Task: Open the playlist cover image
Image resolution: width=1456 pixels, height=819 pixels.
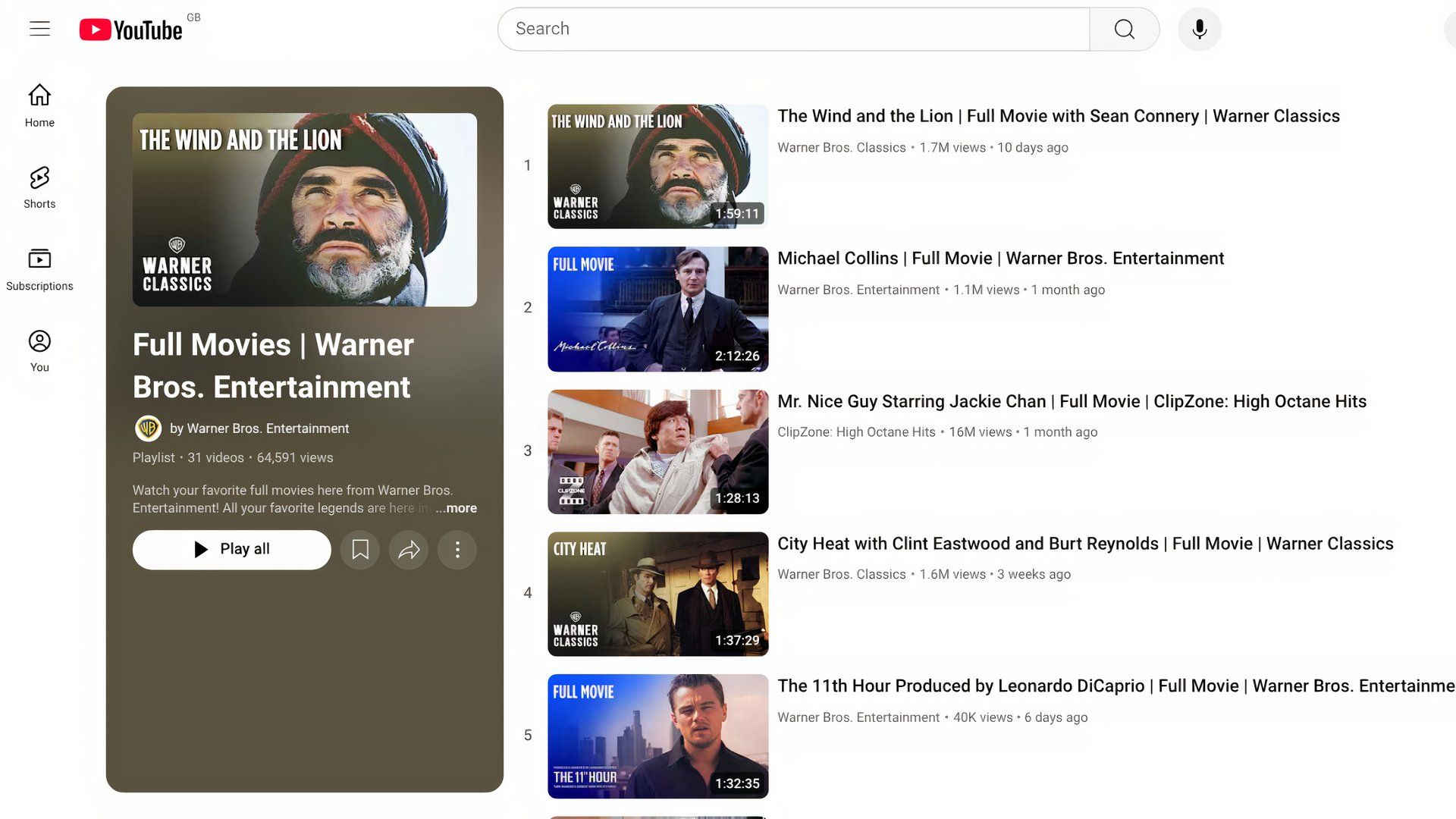Action: click(305, 210)
